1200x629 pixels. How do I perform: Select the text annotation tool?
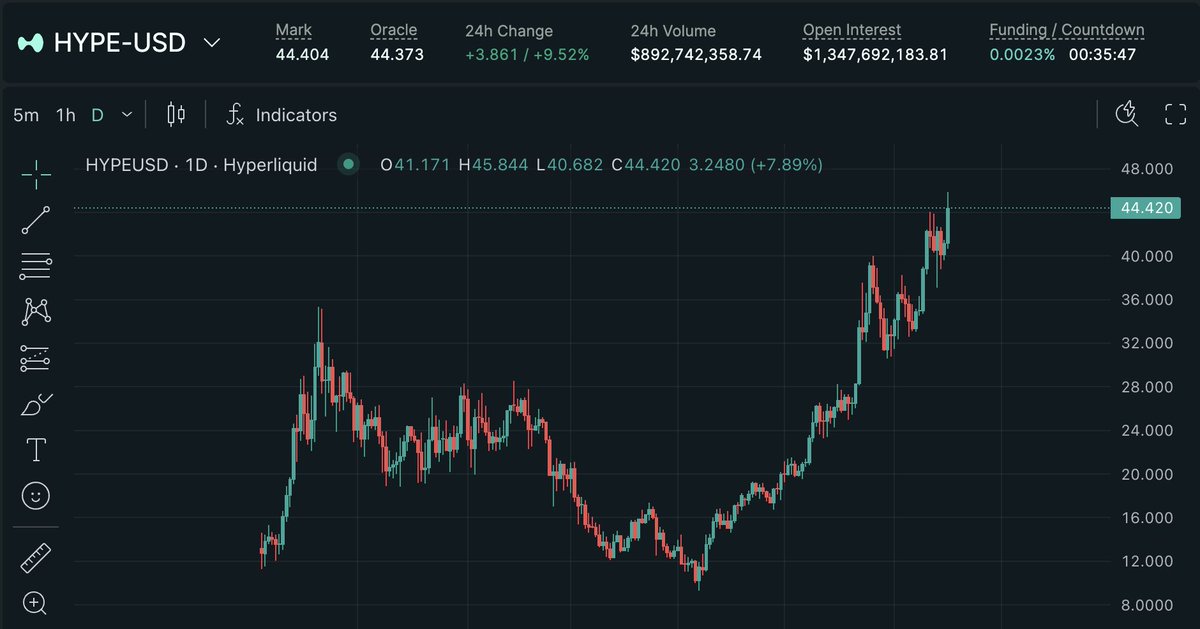coord(35,449)
